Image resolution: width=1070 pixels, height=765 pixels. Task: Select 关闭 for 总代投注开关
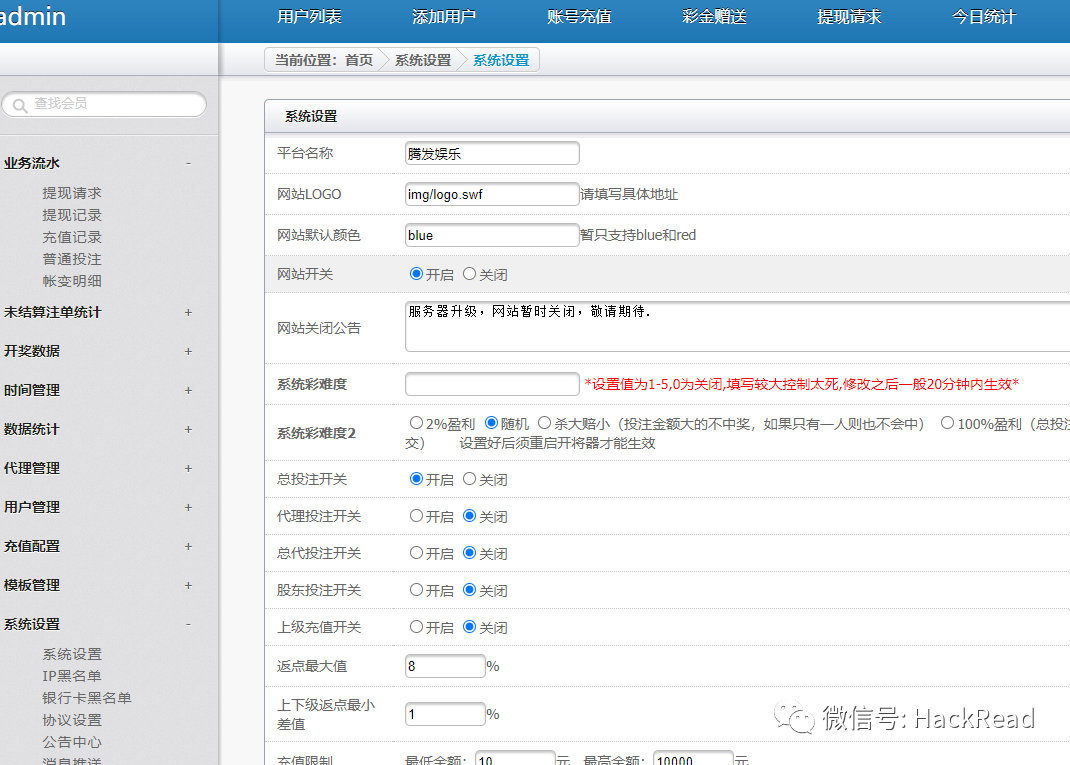(469, 553)
